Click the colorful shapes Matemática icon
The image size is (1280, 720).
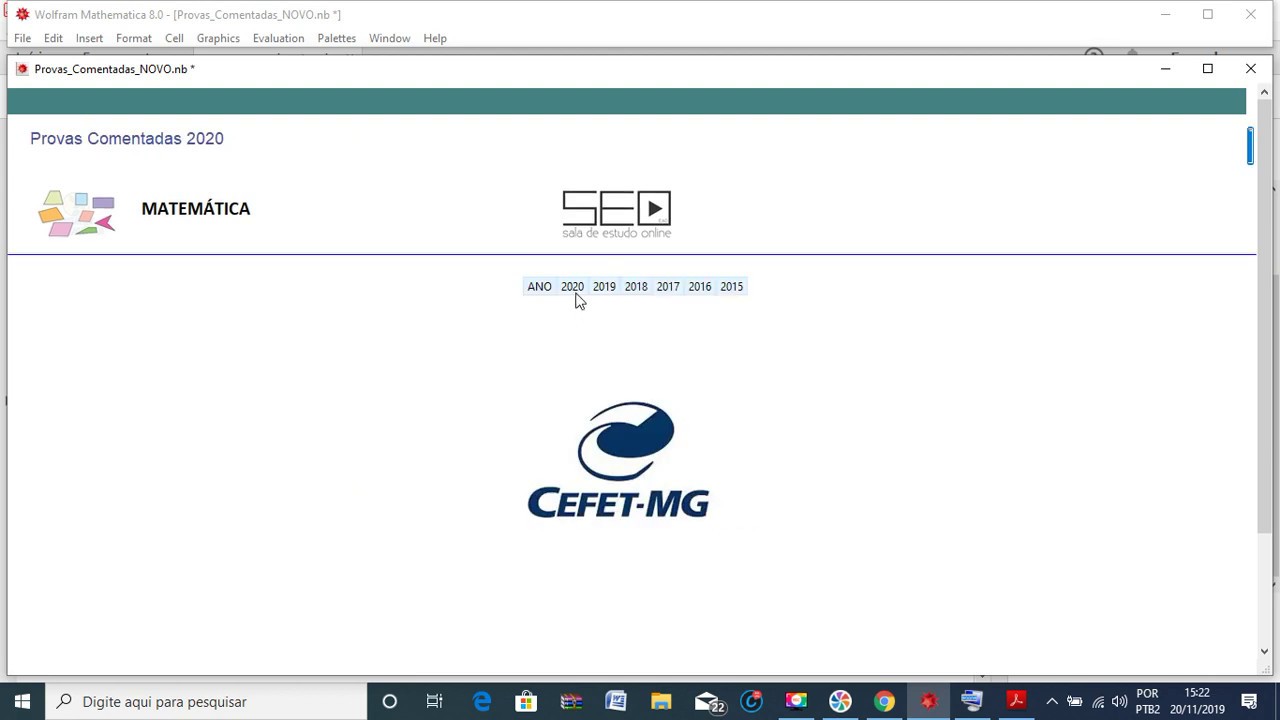tap(77, 213)
